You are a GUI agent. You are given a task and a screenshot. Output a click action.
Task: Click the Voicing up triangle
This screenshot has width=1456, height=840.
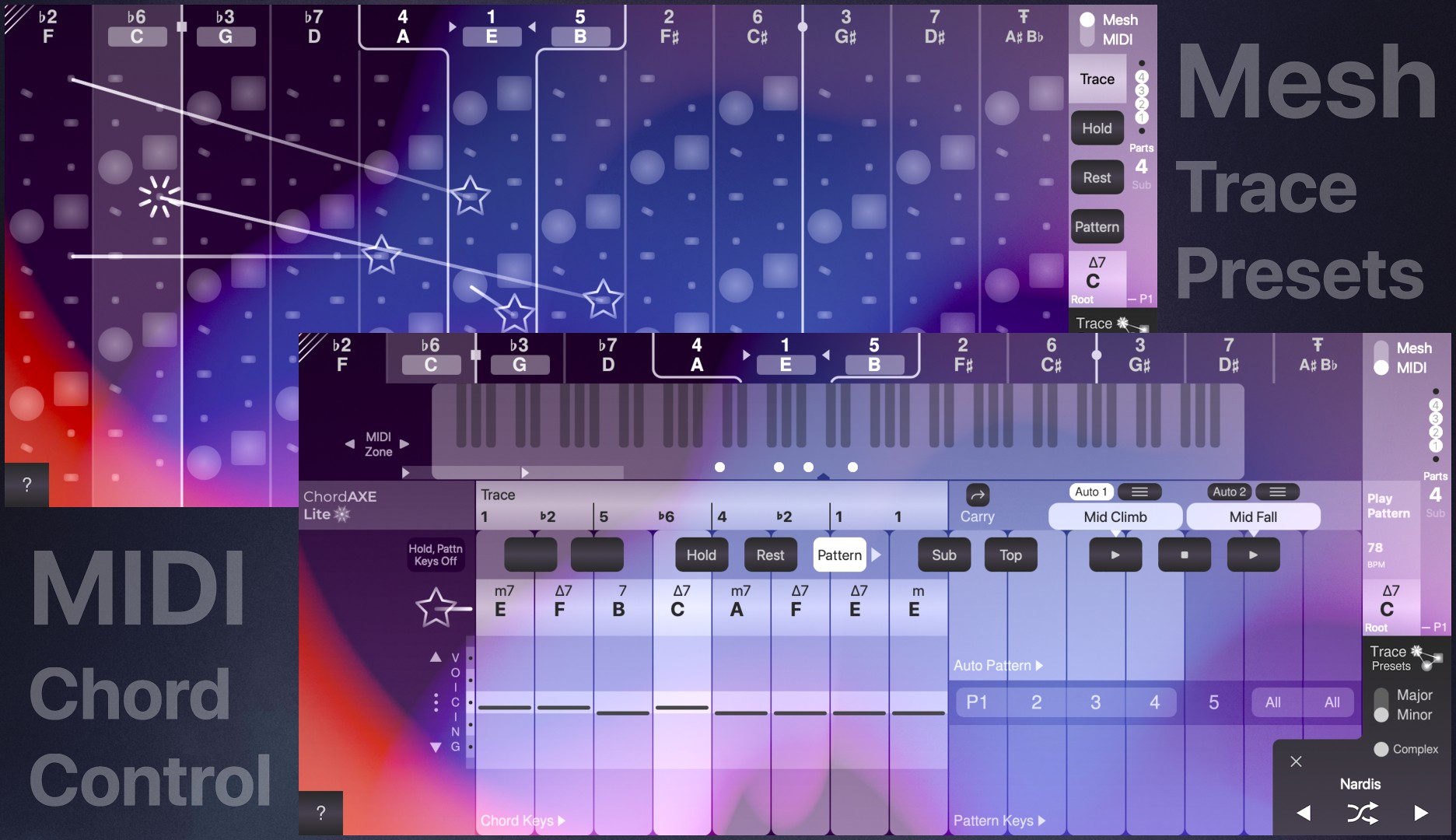tap(436, 657)
